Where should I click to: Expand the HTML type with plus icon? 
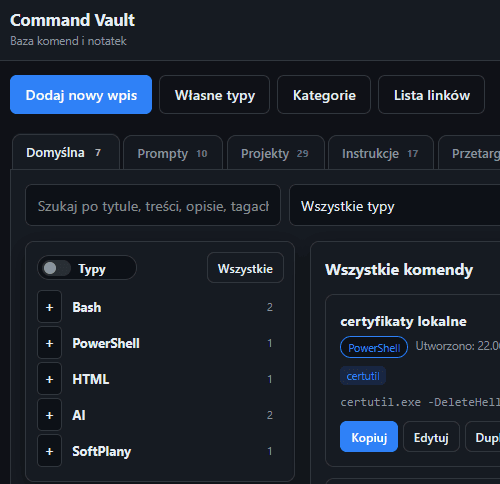pos(49,379)
